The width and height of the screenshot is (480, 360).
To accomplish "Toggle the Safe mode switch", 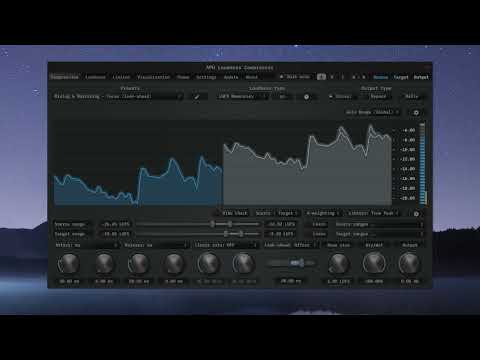I will [295, 77].
